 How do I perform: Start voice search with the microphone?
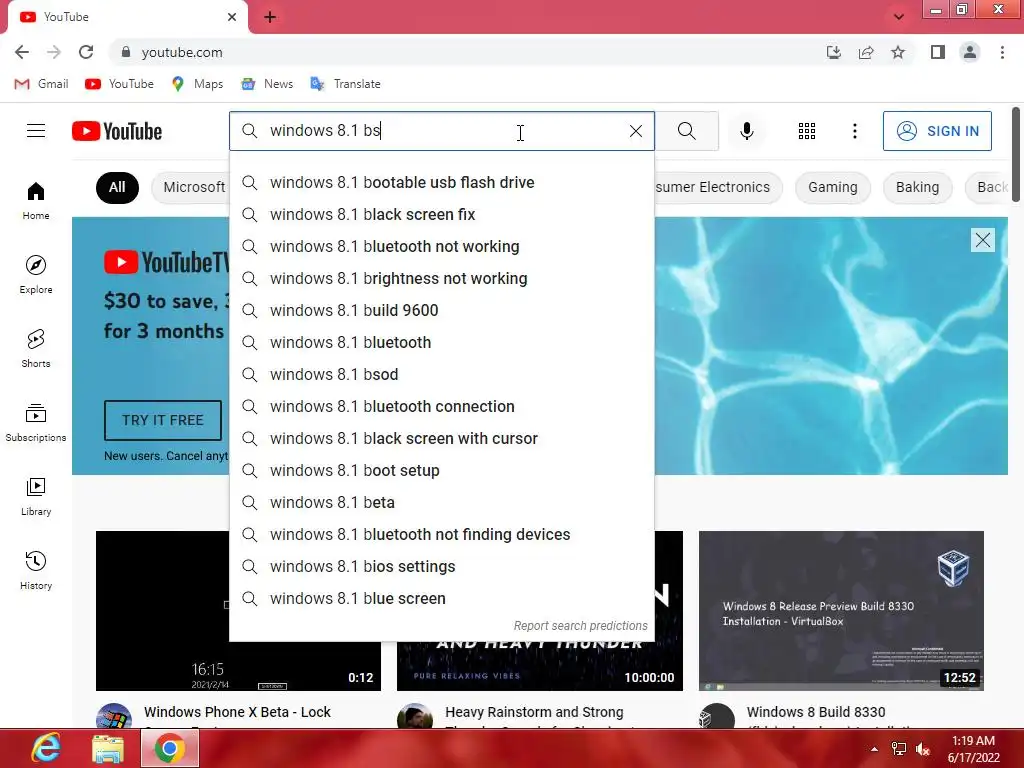(746, 131)
